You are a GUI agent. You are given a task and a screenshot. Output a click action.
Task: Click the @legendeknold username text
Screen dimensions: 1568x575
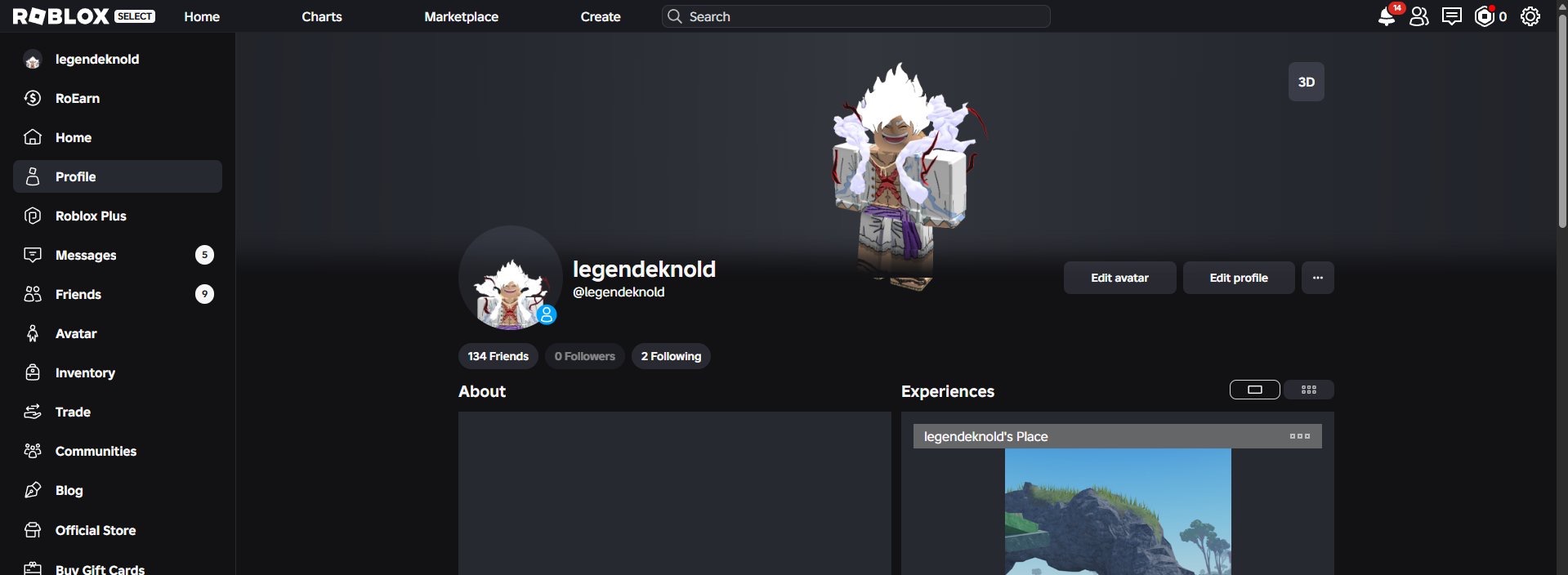click(x=619, y=292)
